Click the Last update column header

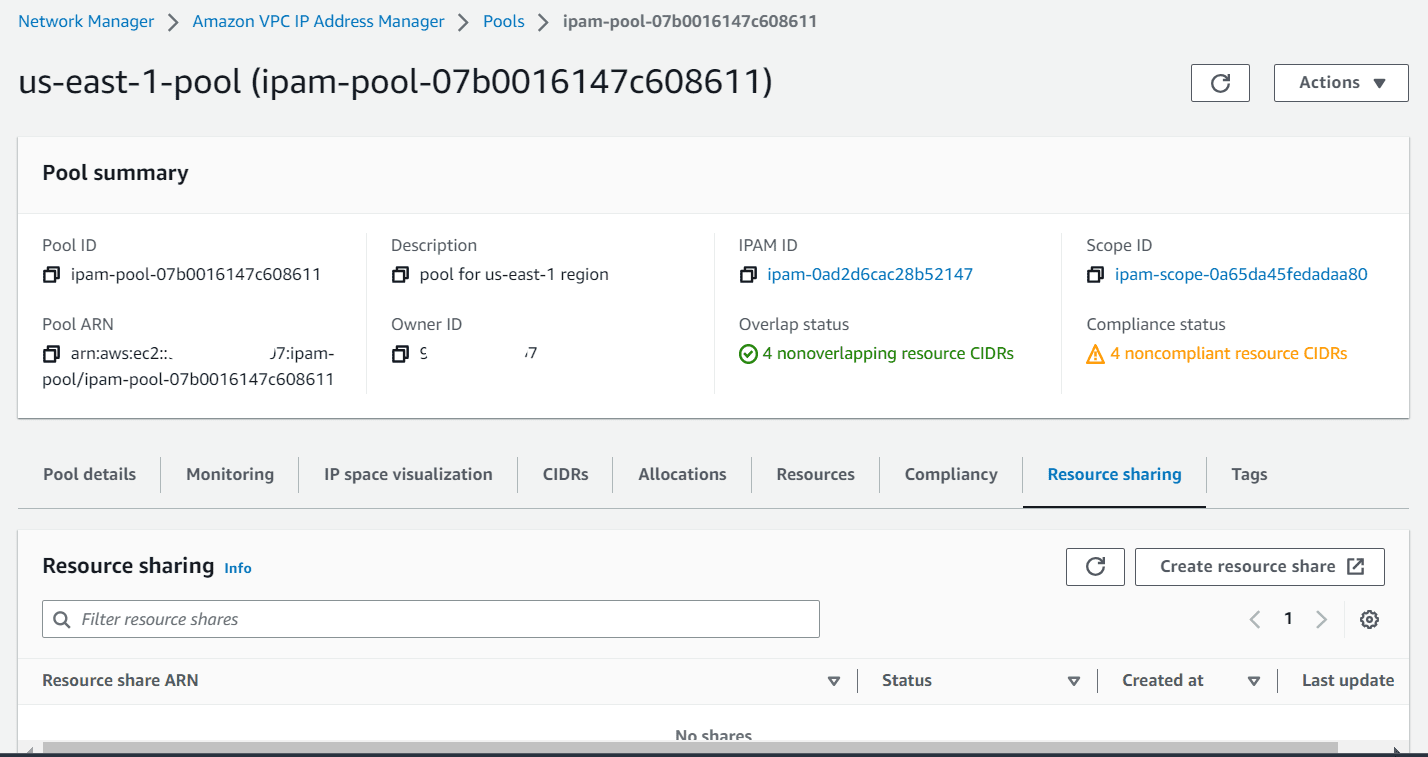pos(1347,681)
